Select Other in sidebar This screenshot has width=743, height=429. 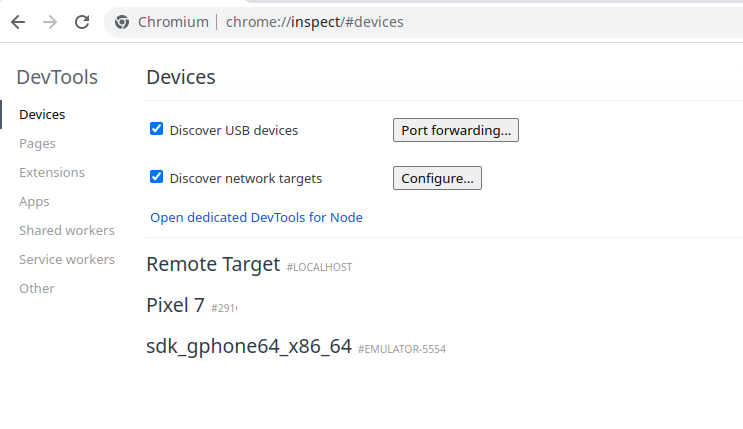[x=37, y=288]
